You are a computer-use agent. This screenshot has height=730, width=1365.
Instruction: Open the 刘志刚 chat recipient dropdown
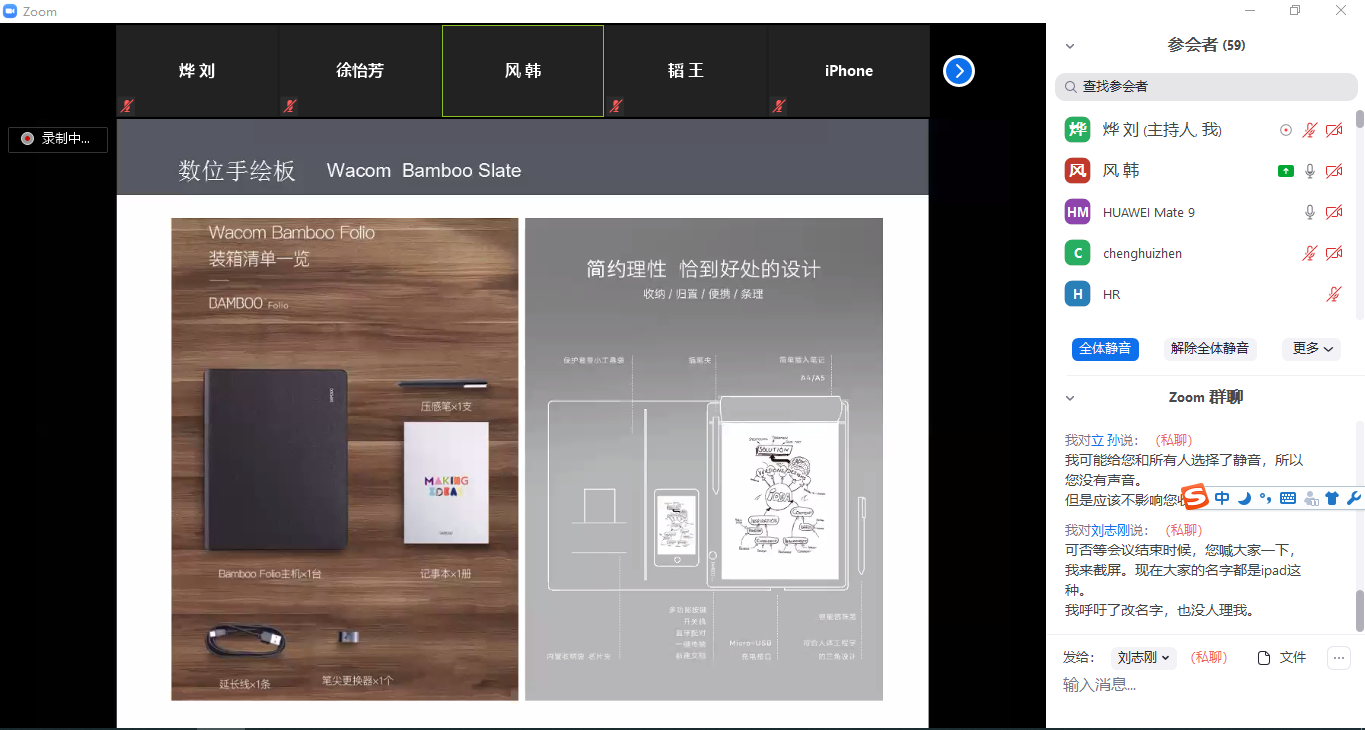(1143, 657)
